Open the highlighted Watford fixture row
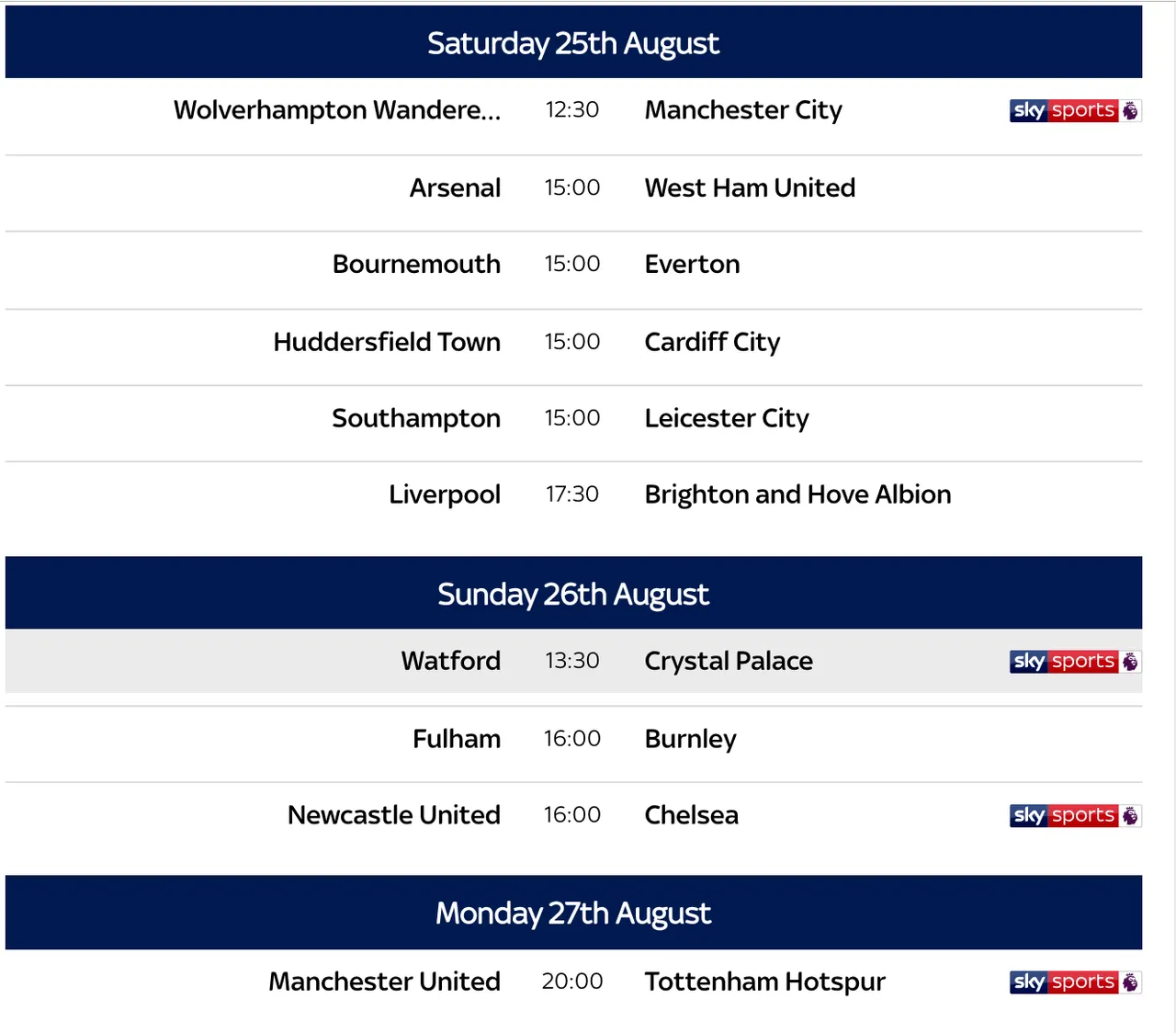The height and width of the screenshot is (1033, 1176). tap(573, 661)
